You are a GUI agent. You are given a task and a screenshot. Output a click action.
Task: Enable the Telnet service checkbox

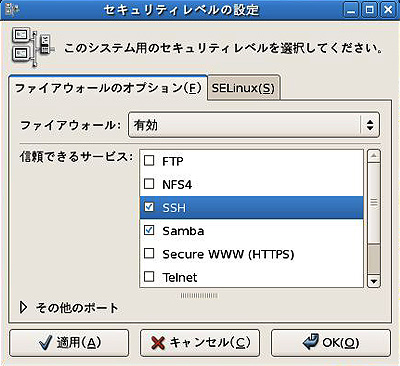(x=149, y=276)
